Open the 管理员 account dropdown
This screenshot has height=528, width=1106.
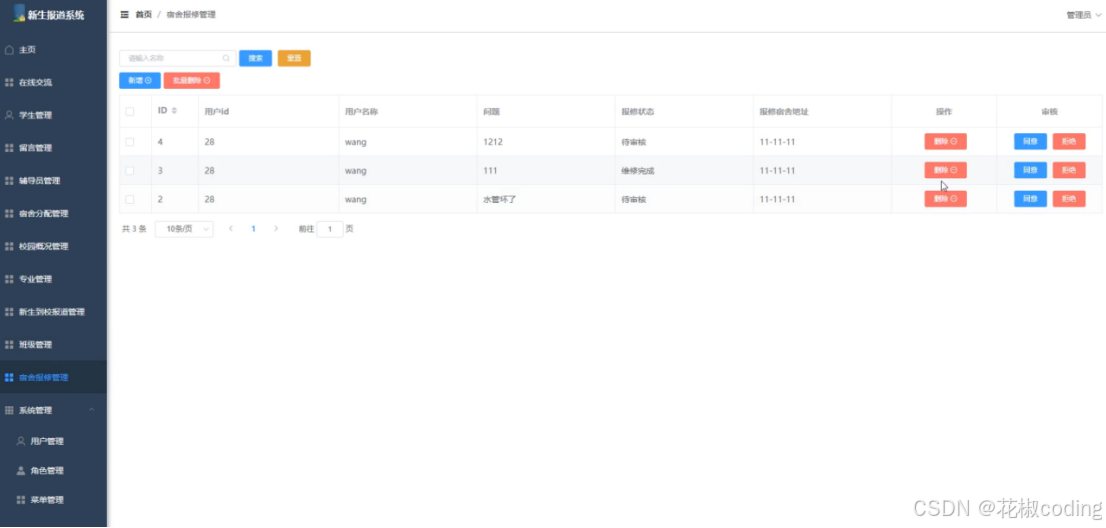(1083, 15)
